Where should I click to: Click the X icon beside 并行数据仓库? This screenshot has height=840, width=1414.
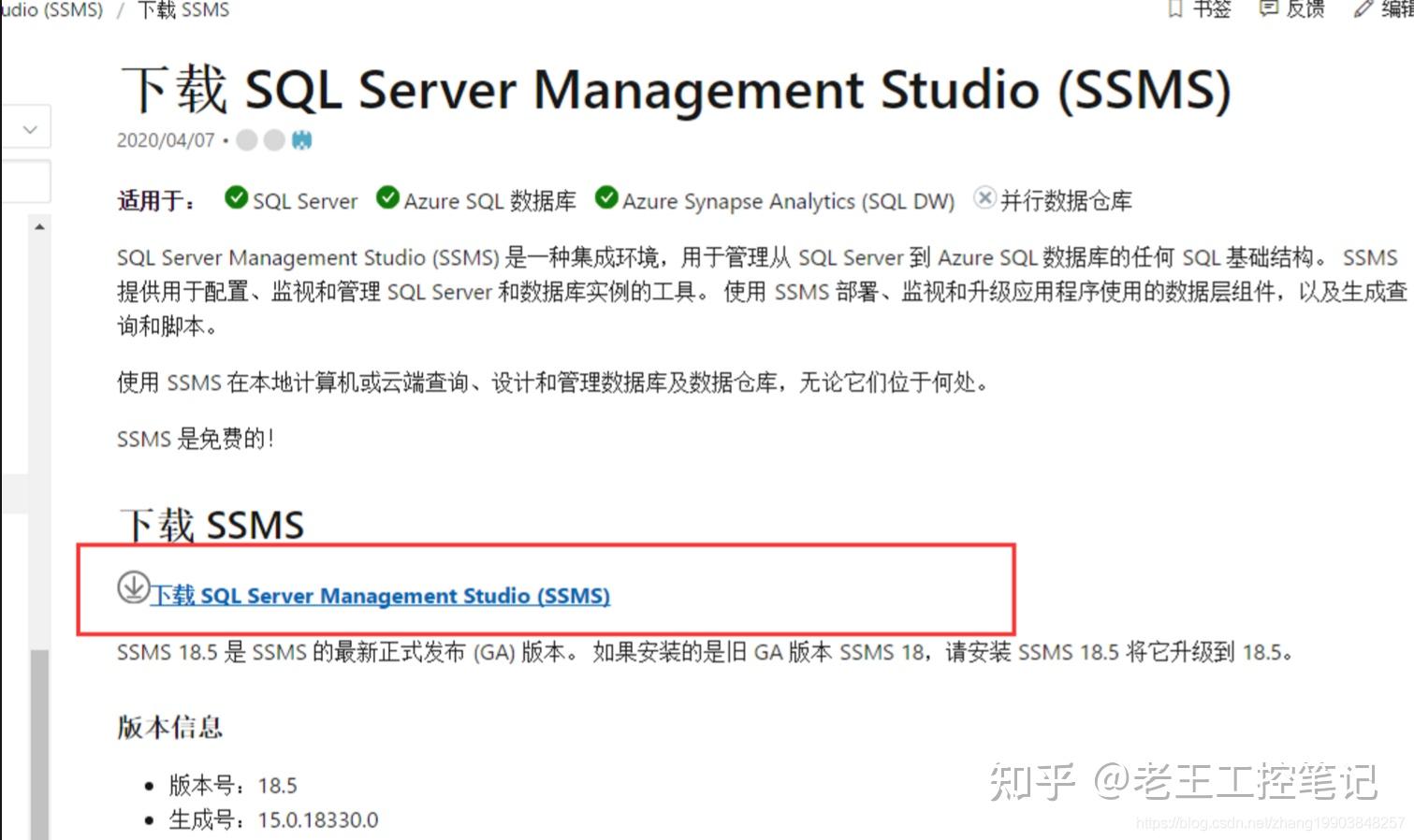984,197
